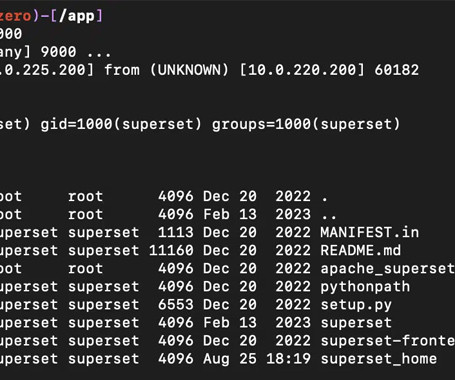The image size is (455, 380).
Task: Click the setup.py filename
Action: point(356,305)
